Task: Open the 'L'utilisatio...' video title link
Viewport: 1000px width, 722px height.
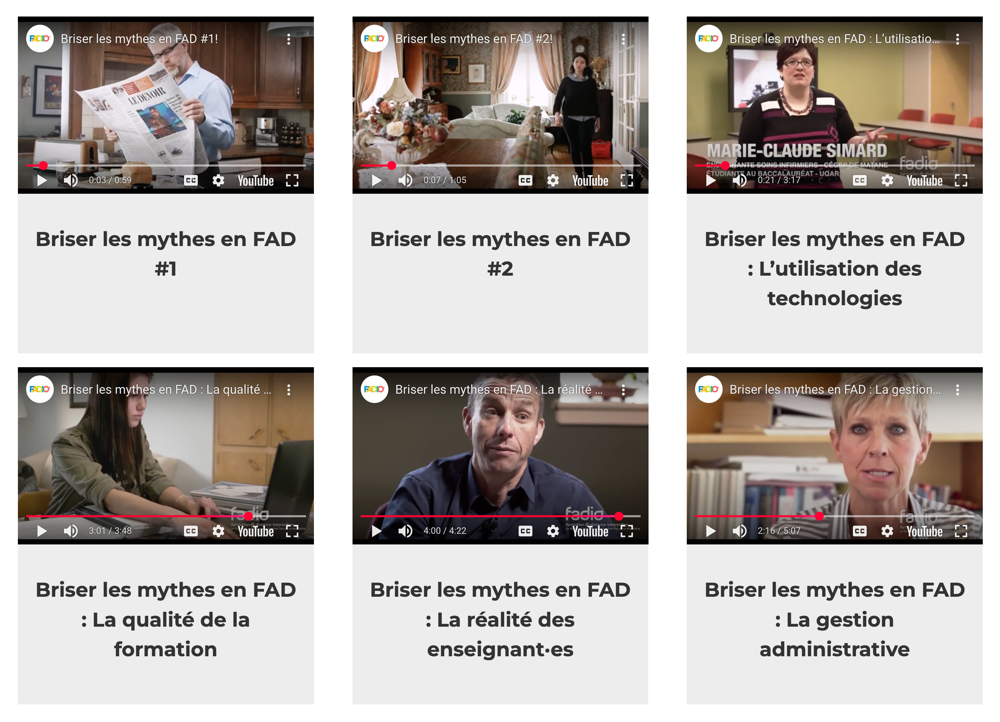Action: [x=834, y=39]
